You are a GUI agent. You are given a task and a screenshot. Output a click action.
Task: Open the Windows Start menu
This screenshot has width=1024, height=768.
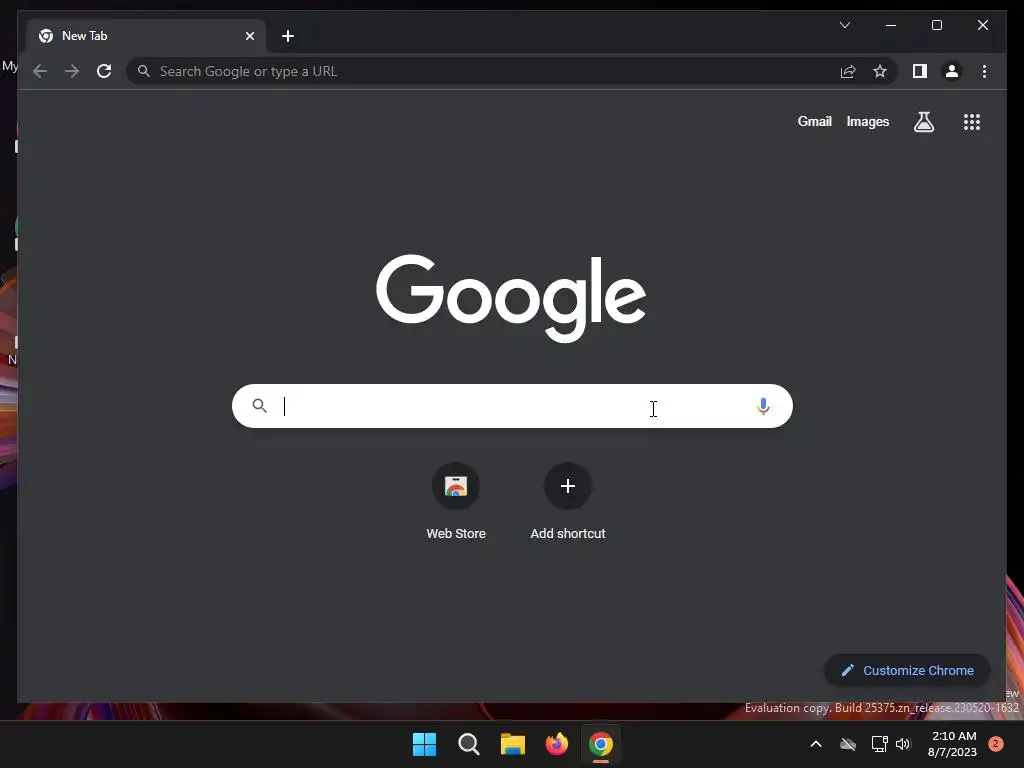(x=424, y=744)
